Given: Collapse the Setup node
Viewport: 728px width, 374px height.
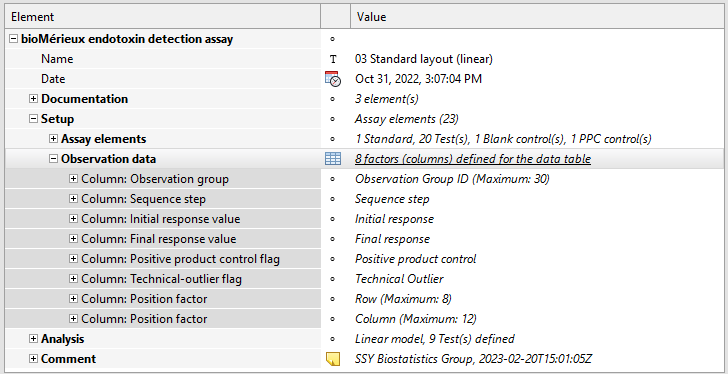Looking at the screenshot, I should click(x=33, y=119).
